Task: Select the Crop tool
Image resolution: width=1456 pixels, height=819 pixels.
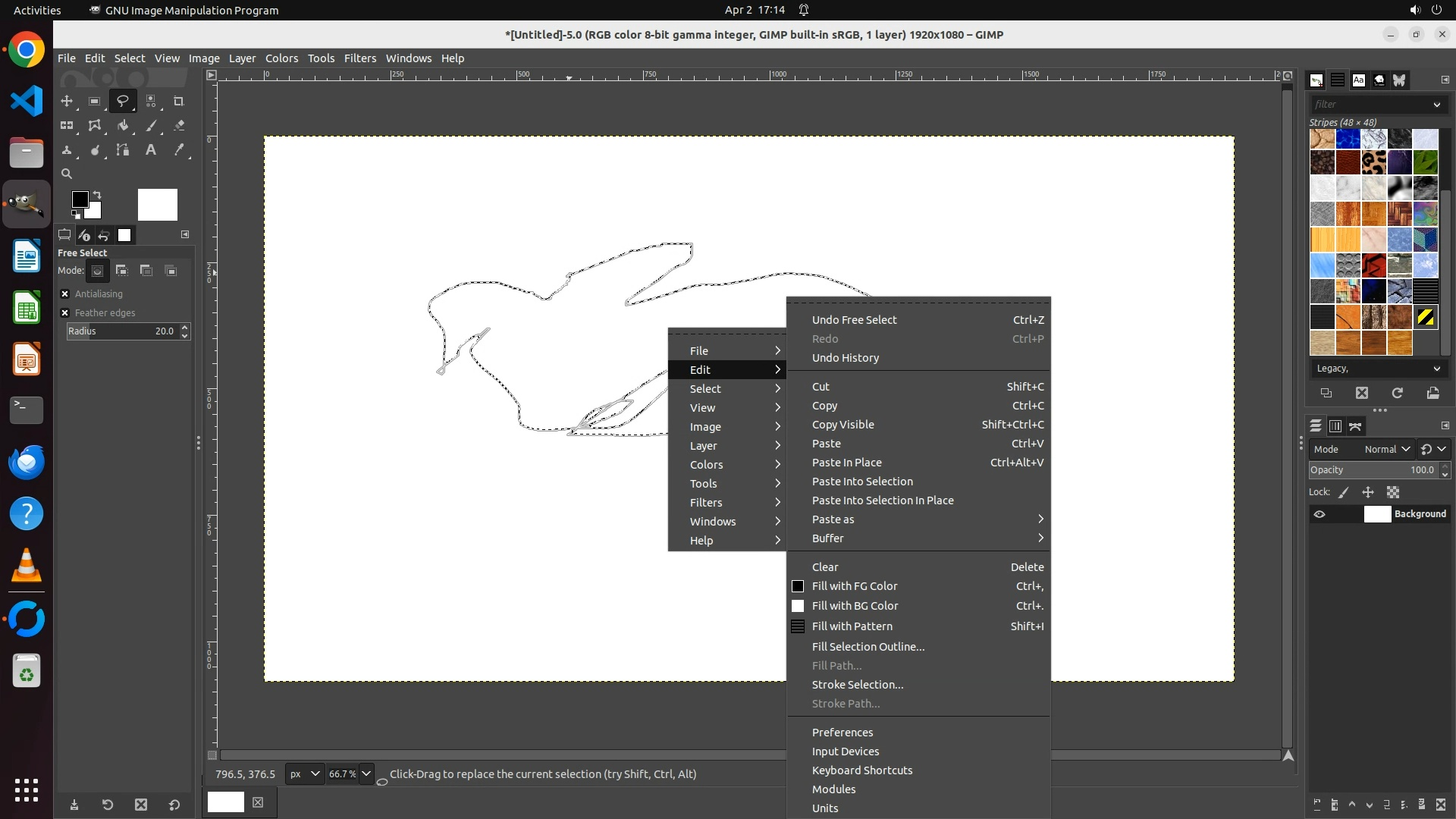Action: point(179,101)
